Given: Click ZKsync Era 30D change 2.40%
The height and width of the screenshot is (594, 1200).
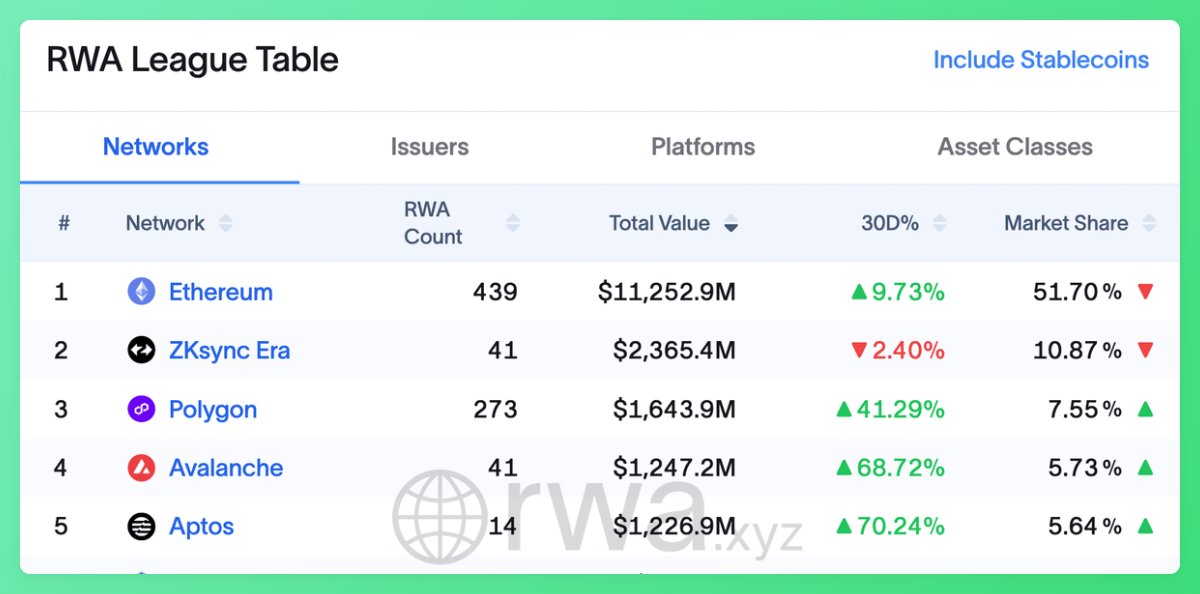Looking at the screenshot, I should (x=897, y=351).
